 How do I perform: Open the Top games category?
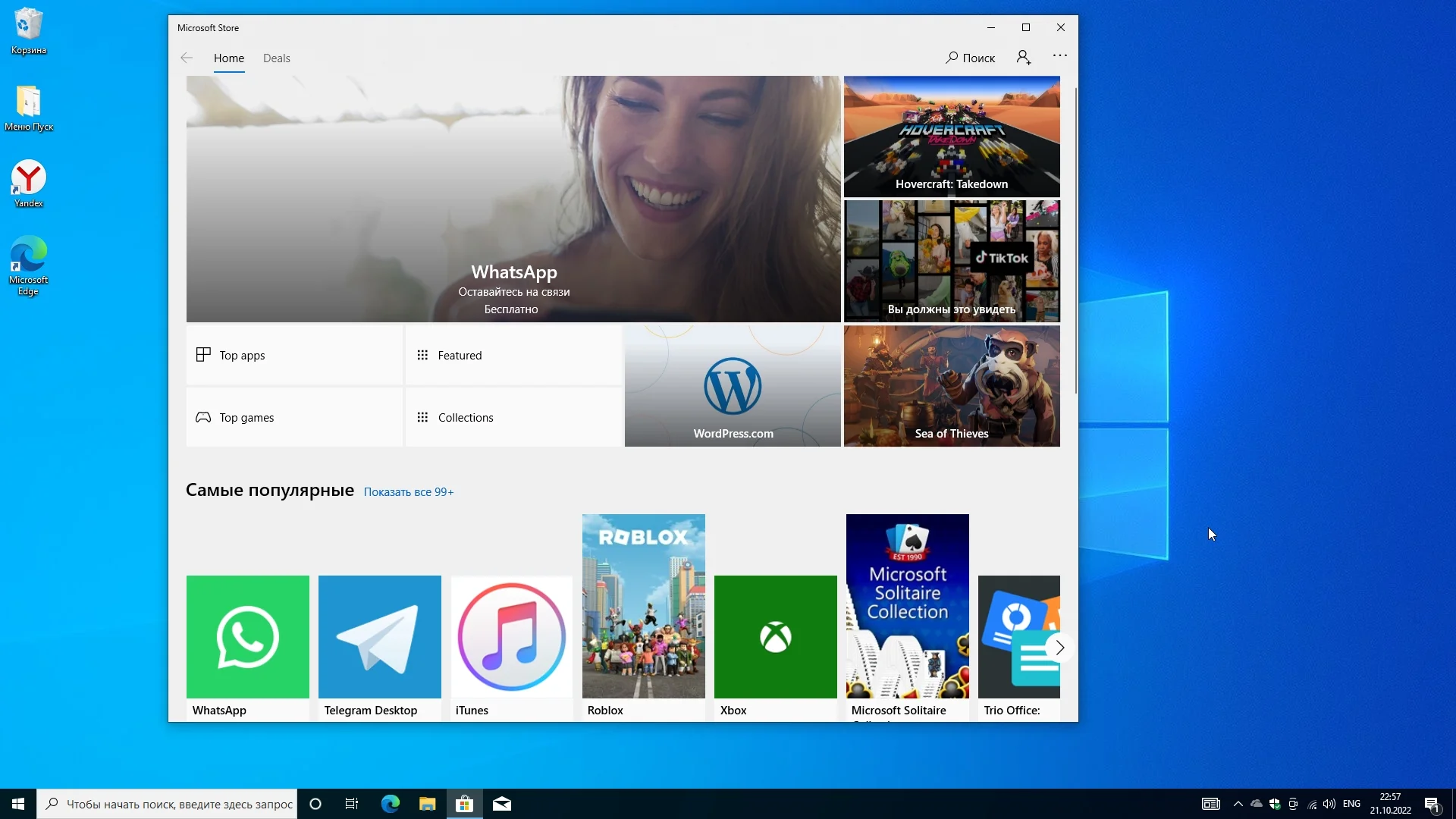coord(294,417)
